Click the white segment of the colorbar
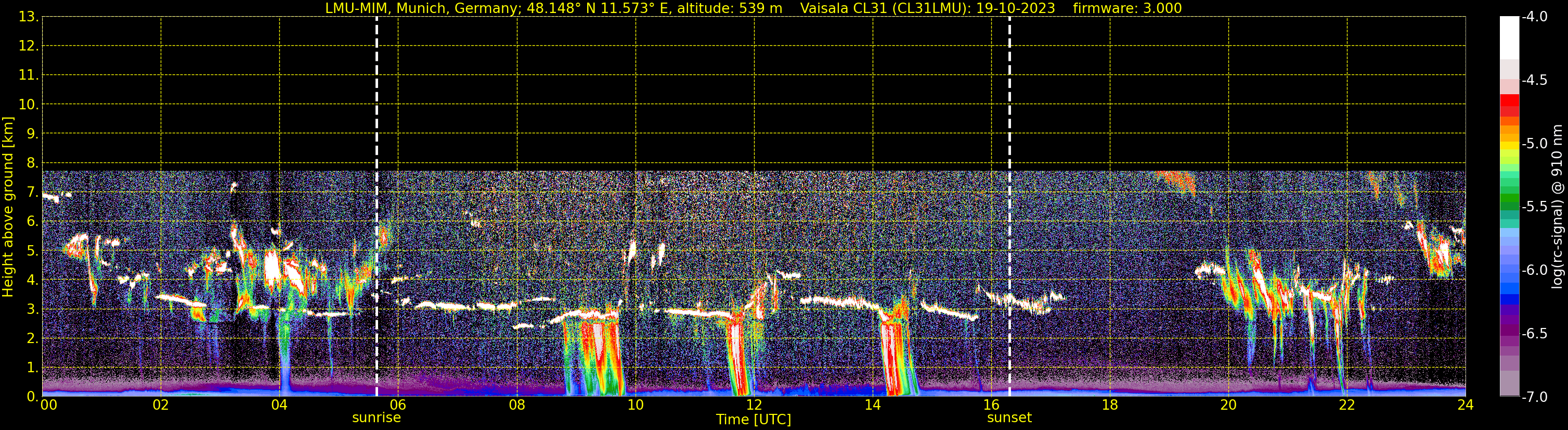The height and width of the screenshot is (430, 1568). pos(1509,38)
